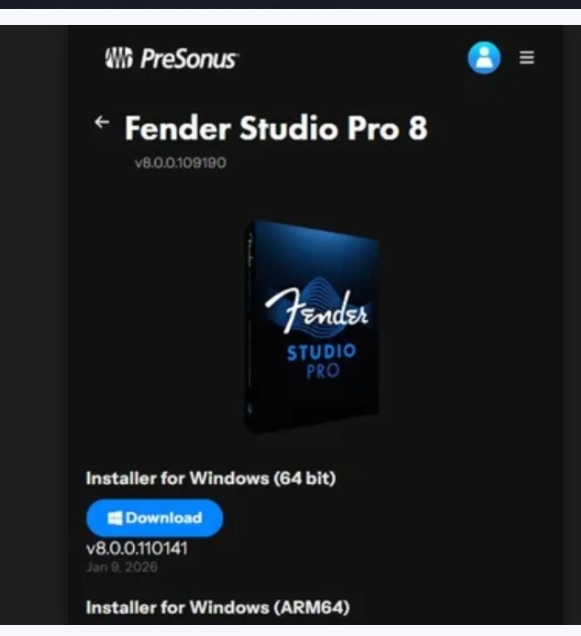Click the PreSonus waveform logo mark
The width and height of the screenshot is (581, 636).
point(118,58)
